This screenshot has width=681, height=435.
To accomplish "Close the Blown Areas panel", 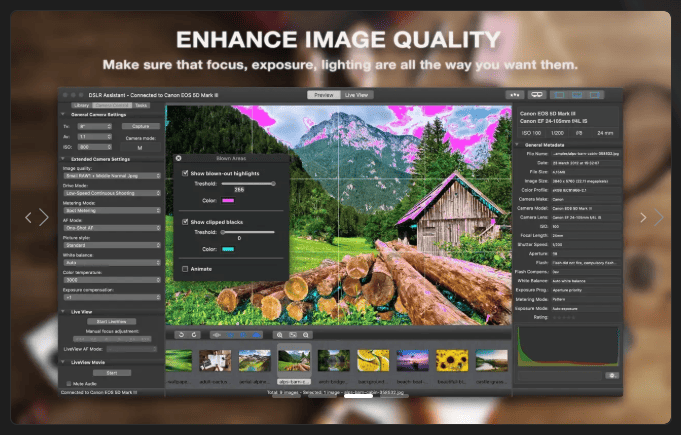I will click(x=179, y=158).
